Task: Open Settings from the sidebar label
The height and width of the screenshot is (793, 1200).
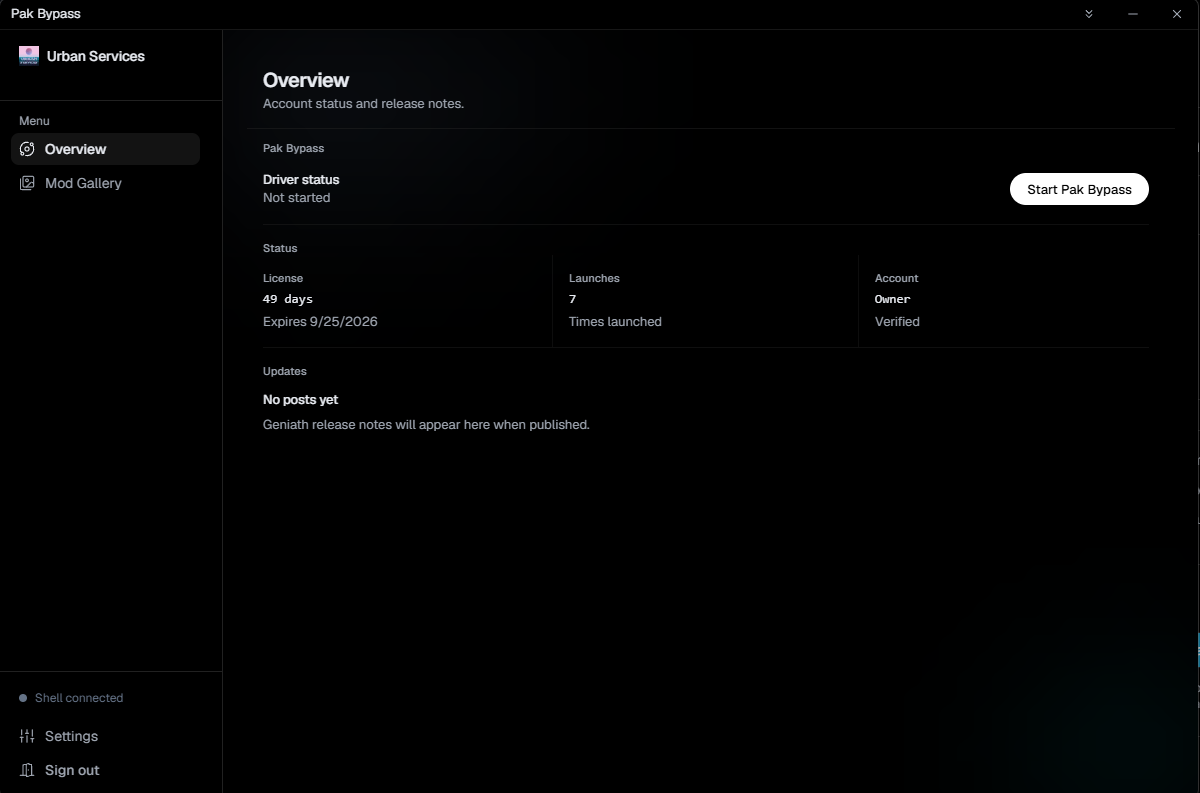Action: point(71,736)
